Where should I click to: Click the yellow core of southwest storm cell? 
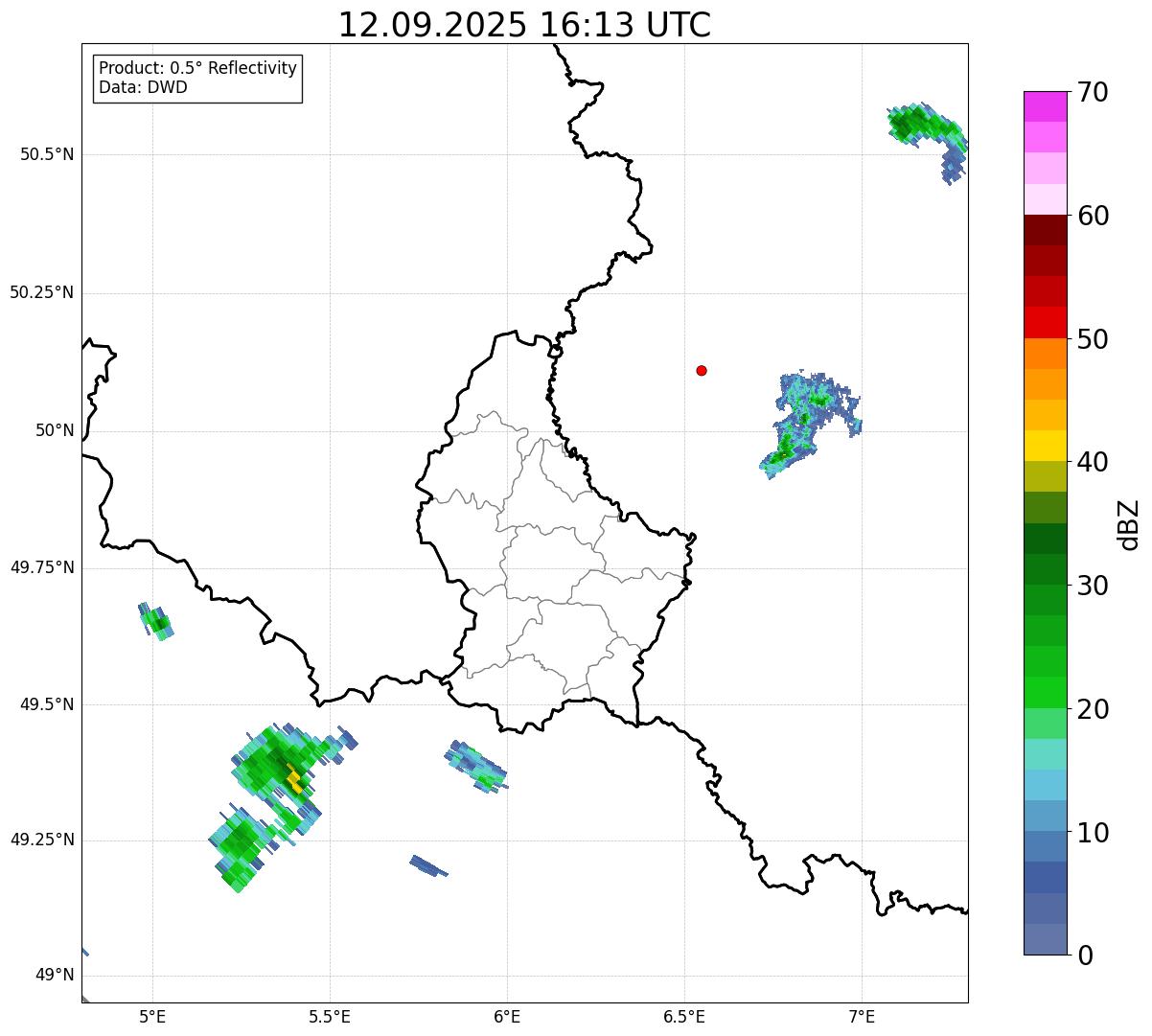[x=296, y=779]
